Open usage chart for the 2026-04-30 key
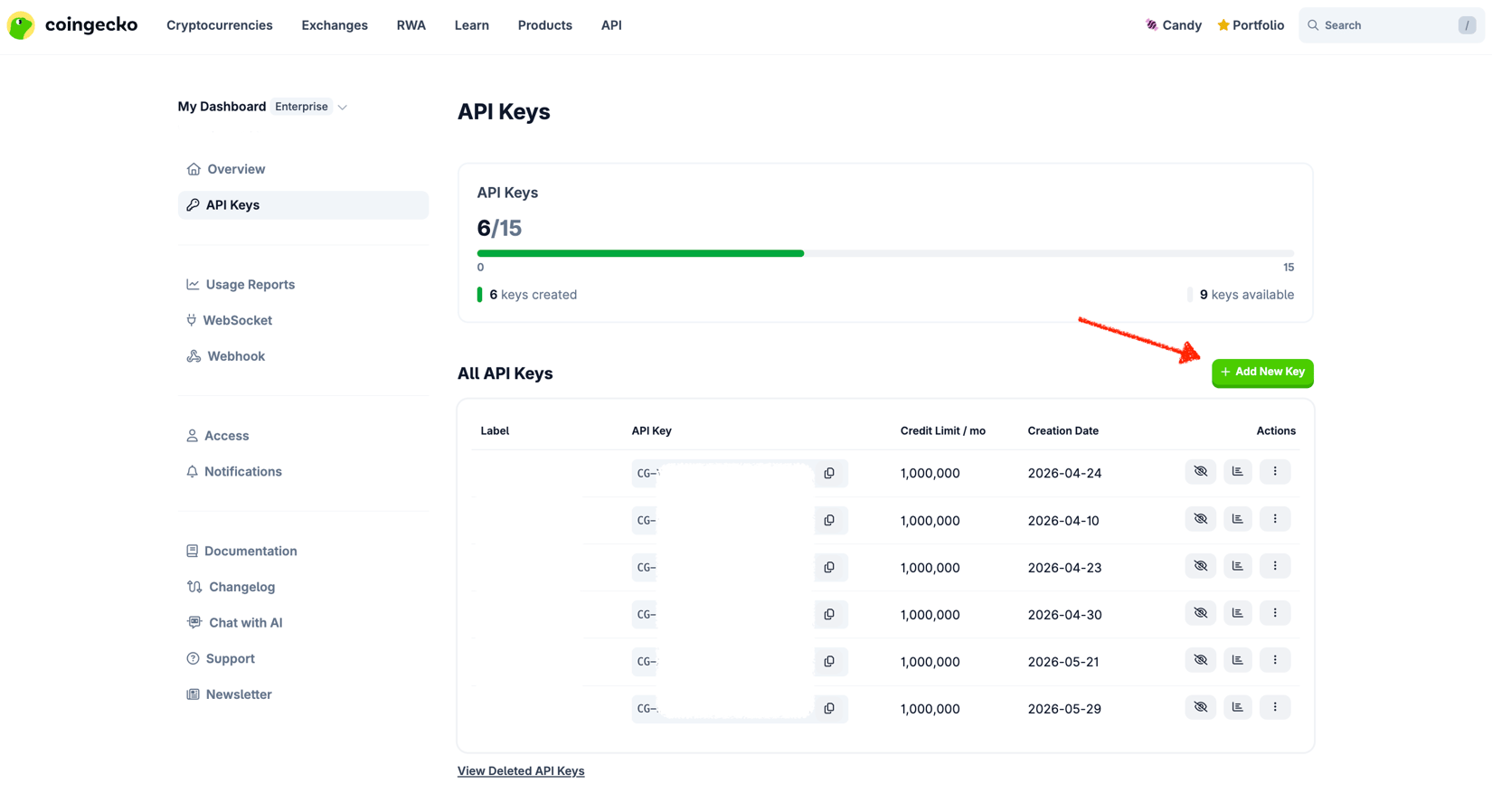The height and width of the screenshot is (812, 1492). point(1238,613)
